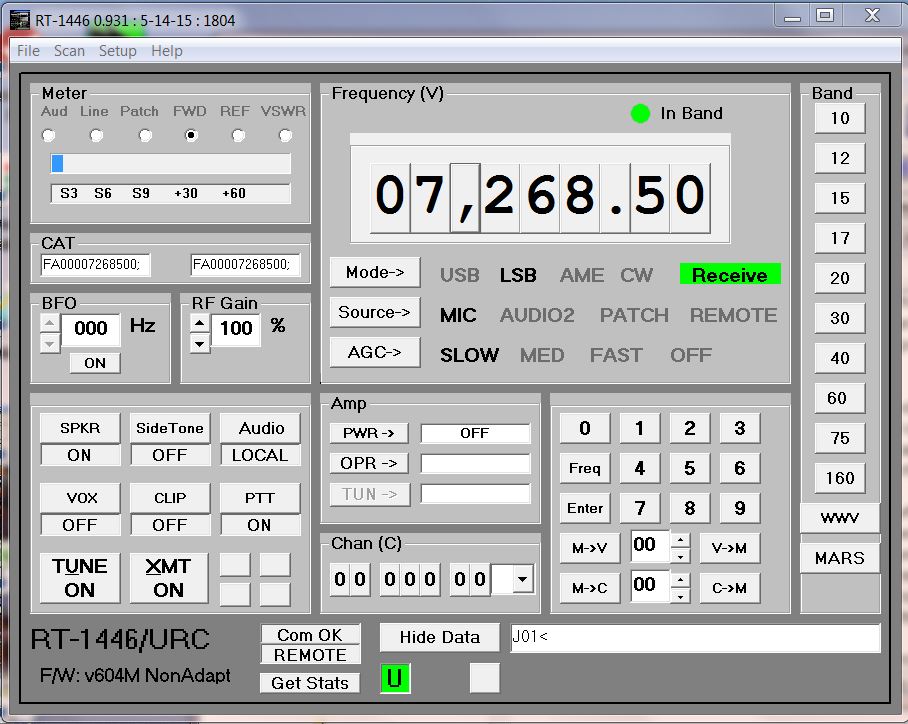Click the Hide Data button

[x=439, y=637]
